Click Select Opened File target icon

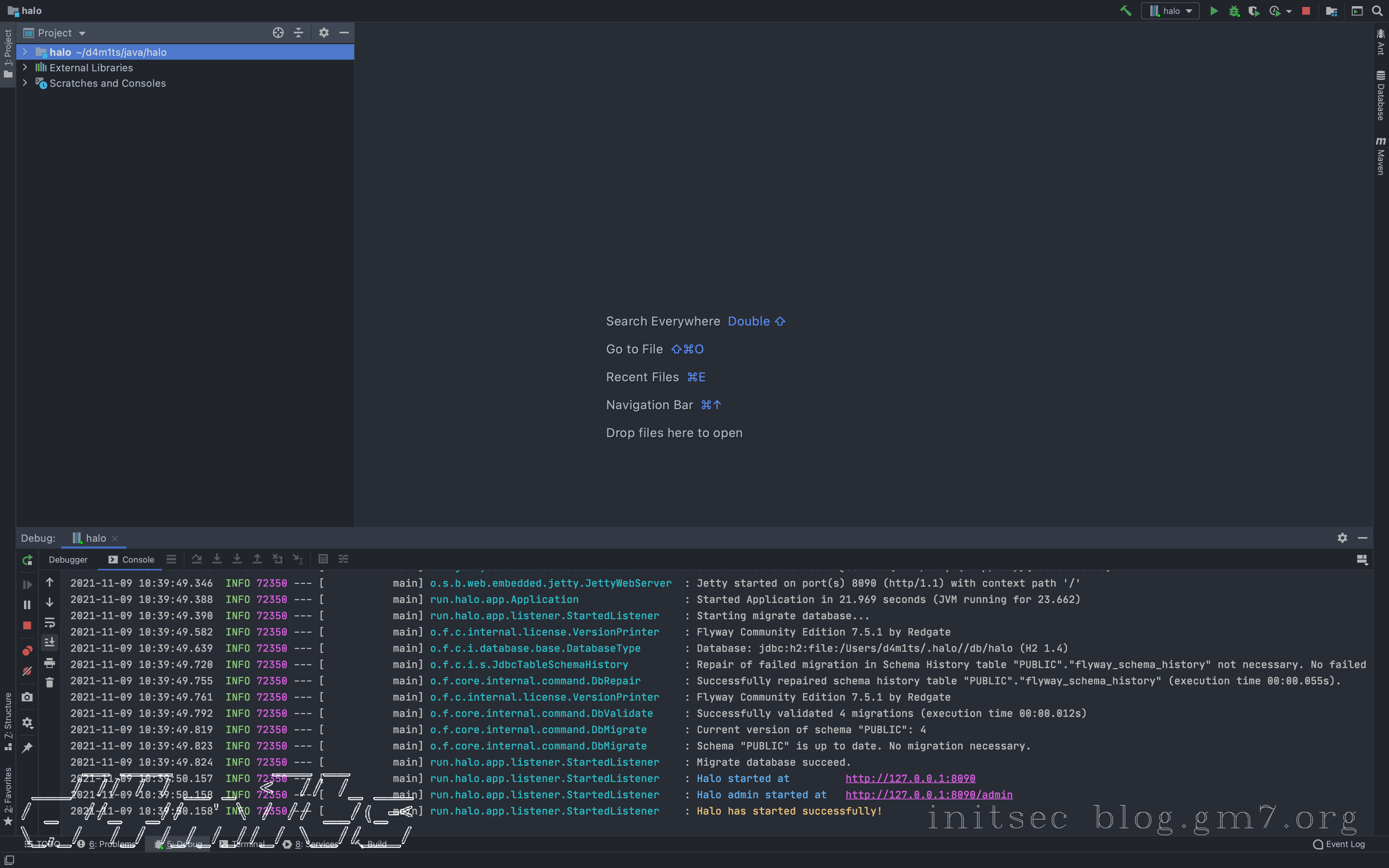(278, 33)
